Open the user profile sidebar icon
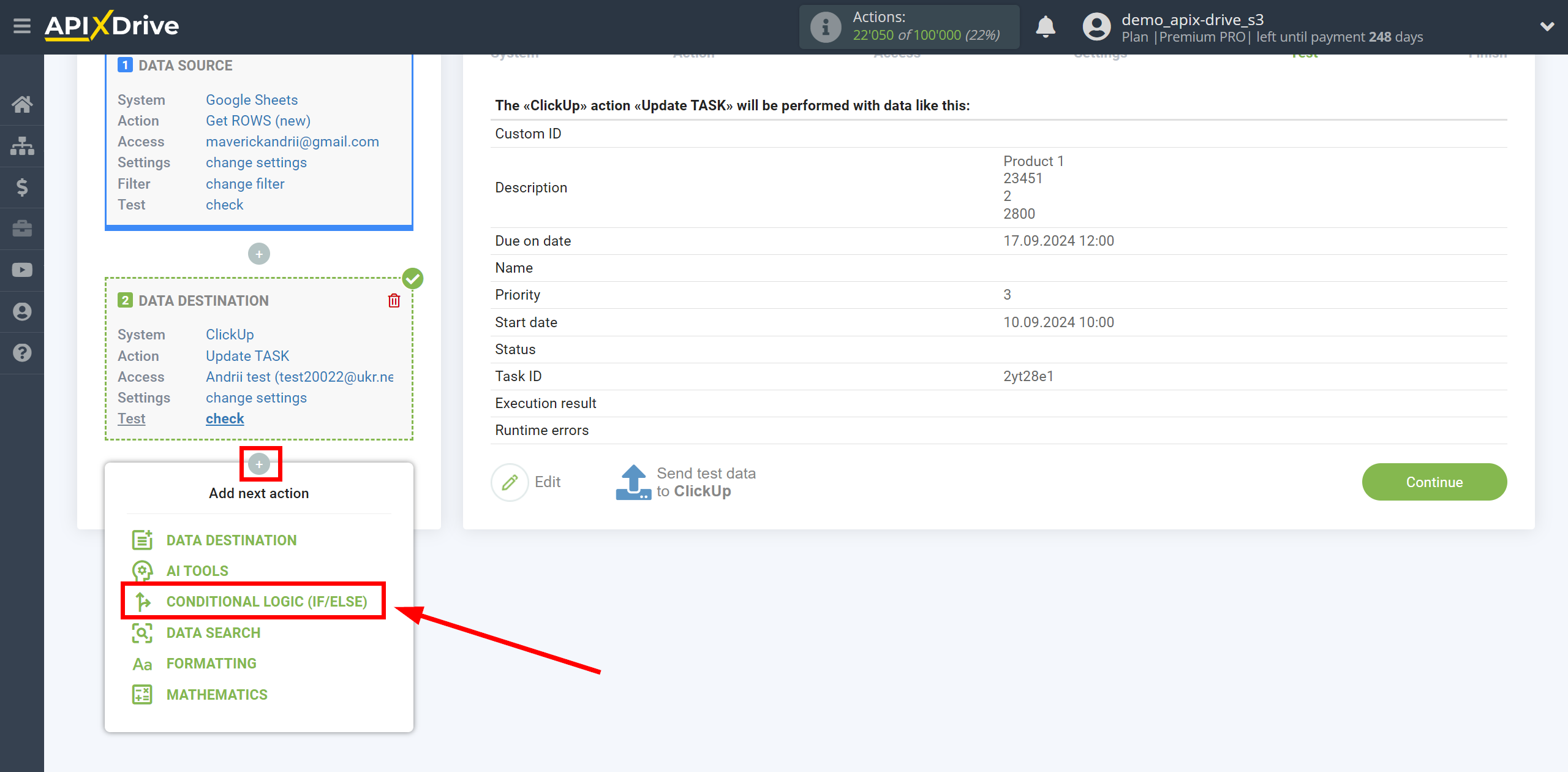 (22, 312)
